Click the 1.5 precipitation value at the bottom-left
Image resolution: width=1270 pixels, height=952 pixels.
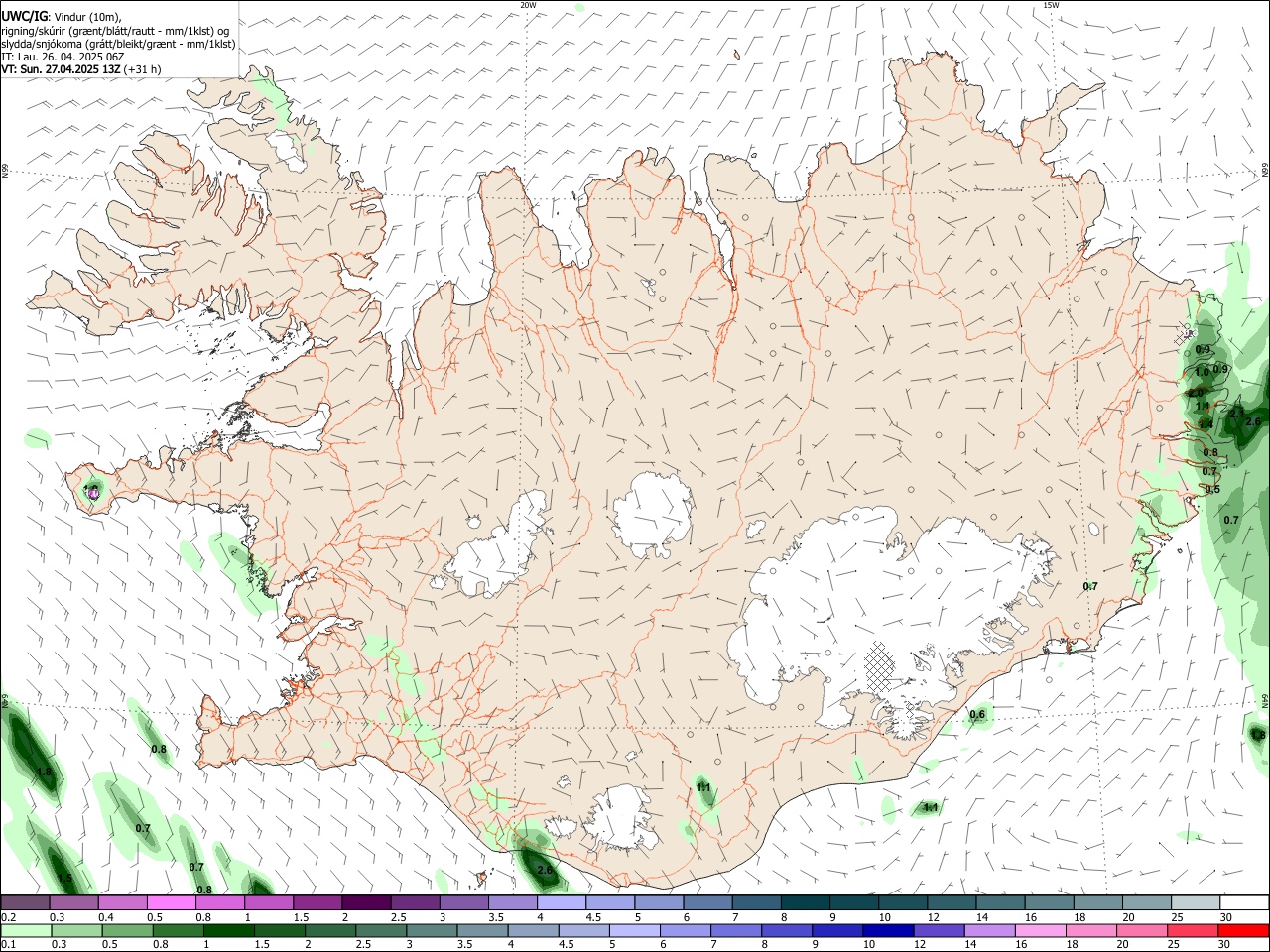point(64,879)
